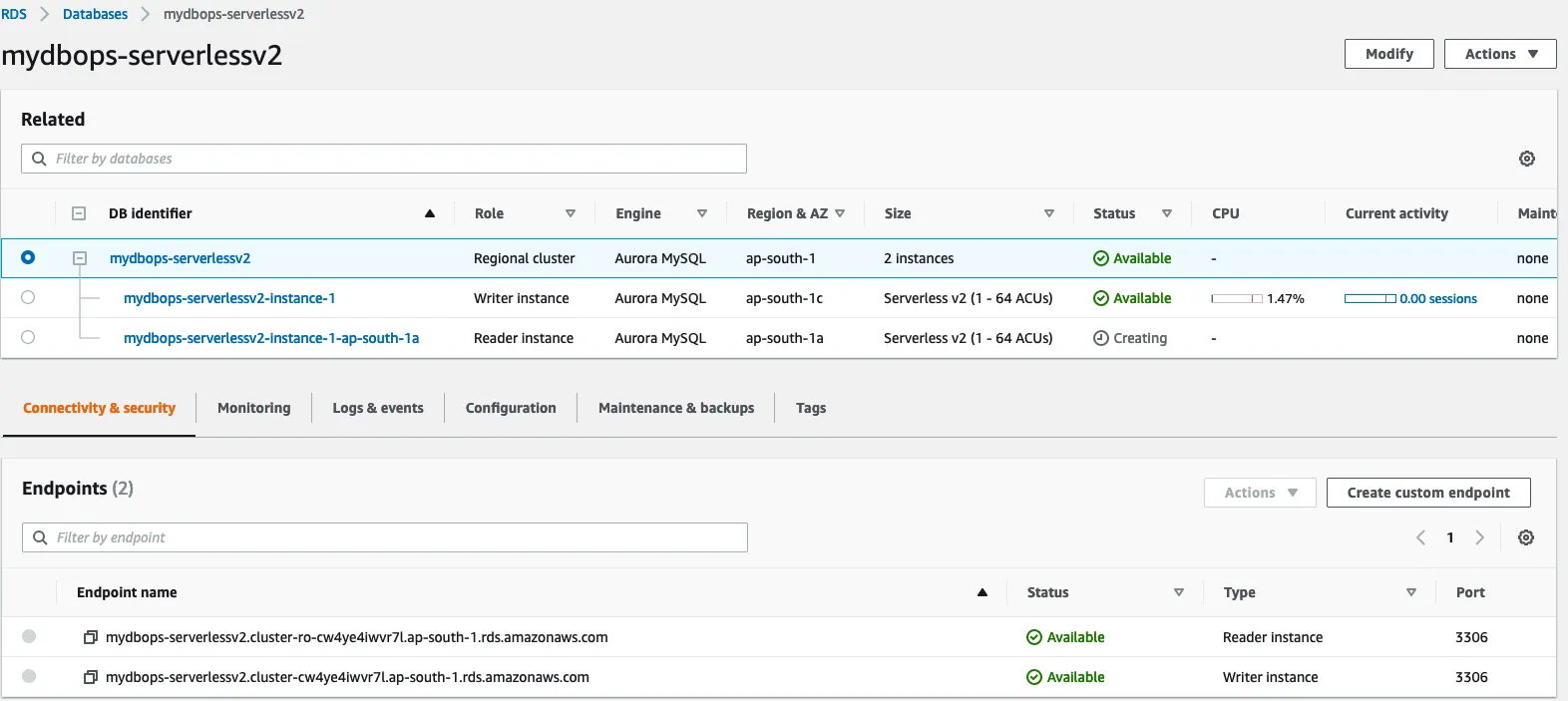1568x701 pixels.
Task: Open the Endpoints table settings gear
Action: coord(1525,537)
